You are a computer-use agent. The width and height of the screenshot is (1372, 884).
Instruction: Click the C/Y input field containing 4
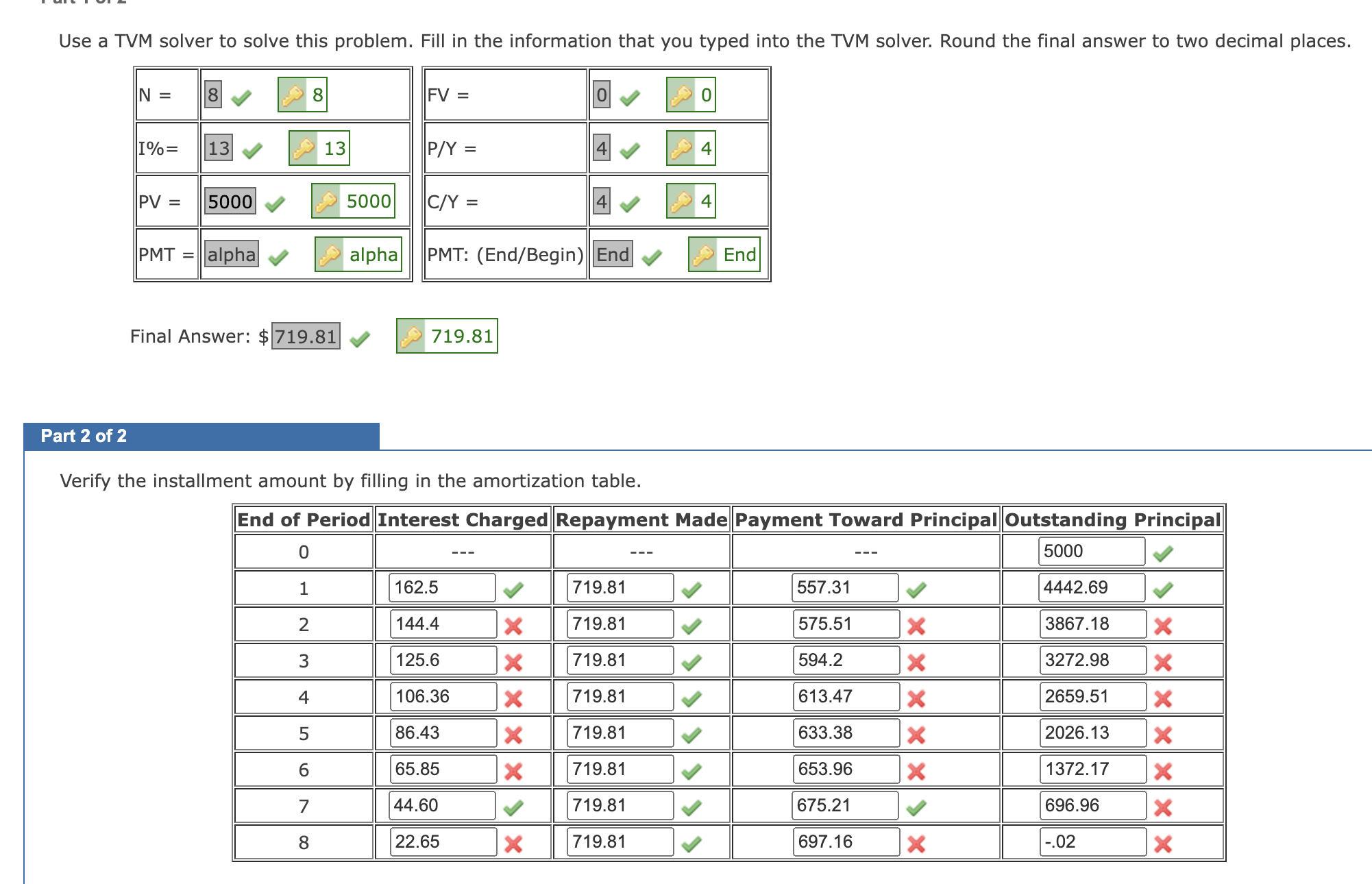(x=602, y=201)
